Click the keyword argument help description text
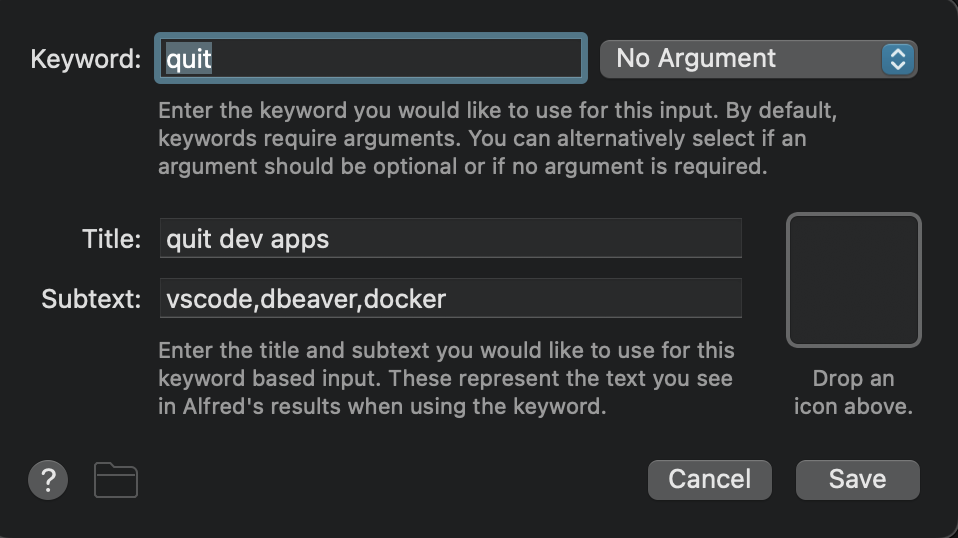The image size is (958, 538). click(497, 138)
